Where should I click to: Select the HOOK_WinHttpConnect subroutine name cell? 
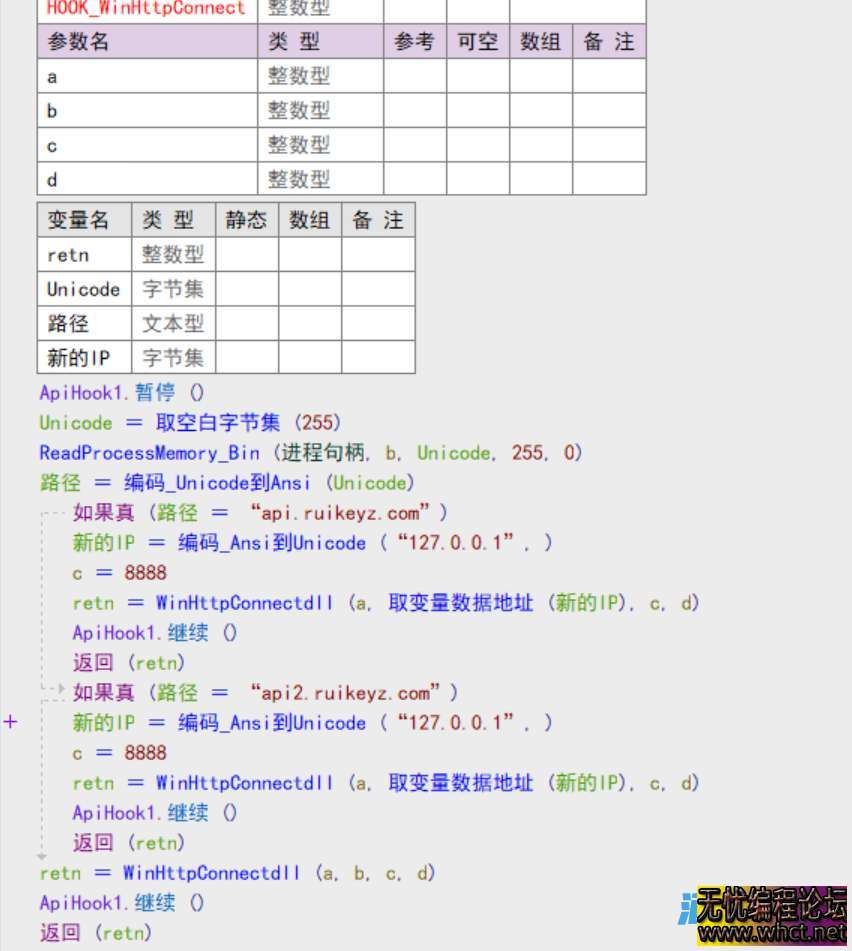tap(147, 9)
